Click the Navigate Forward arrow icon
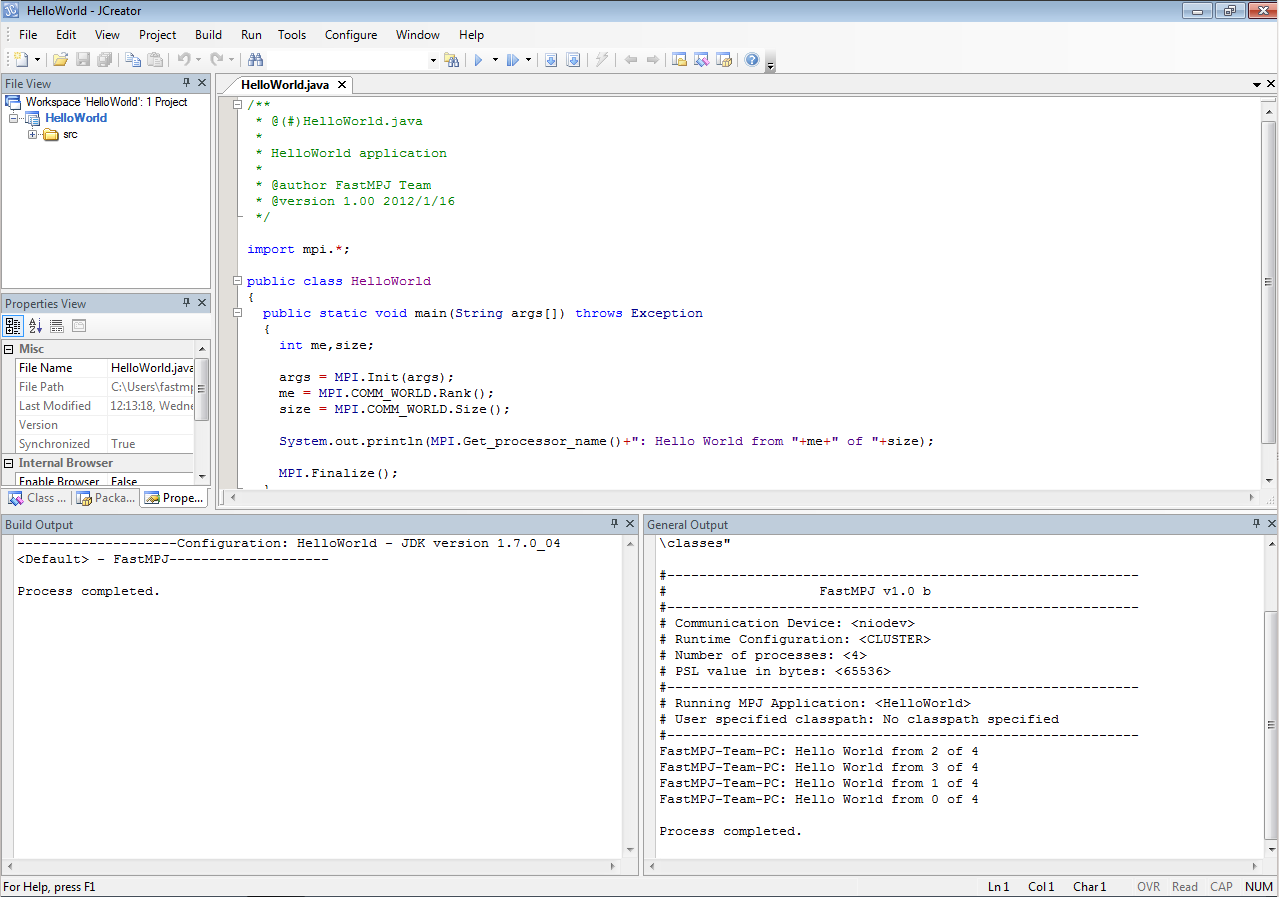The image size is (1279, 897). (x=653, y=60)
